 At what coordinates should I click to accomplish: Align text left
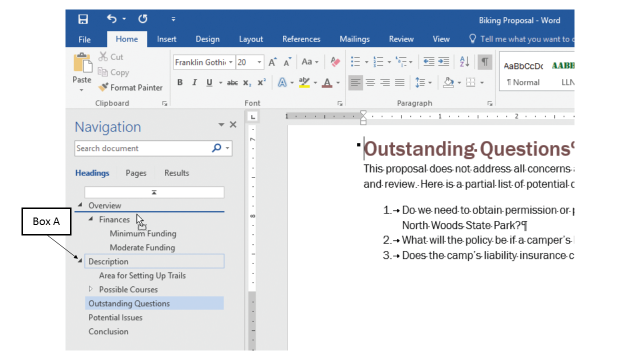[x=356, y=82]
